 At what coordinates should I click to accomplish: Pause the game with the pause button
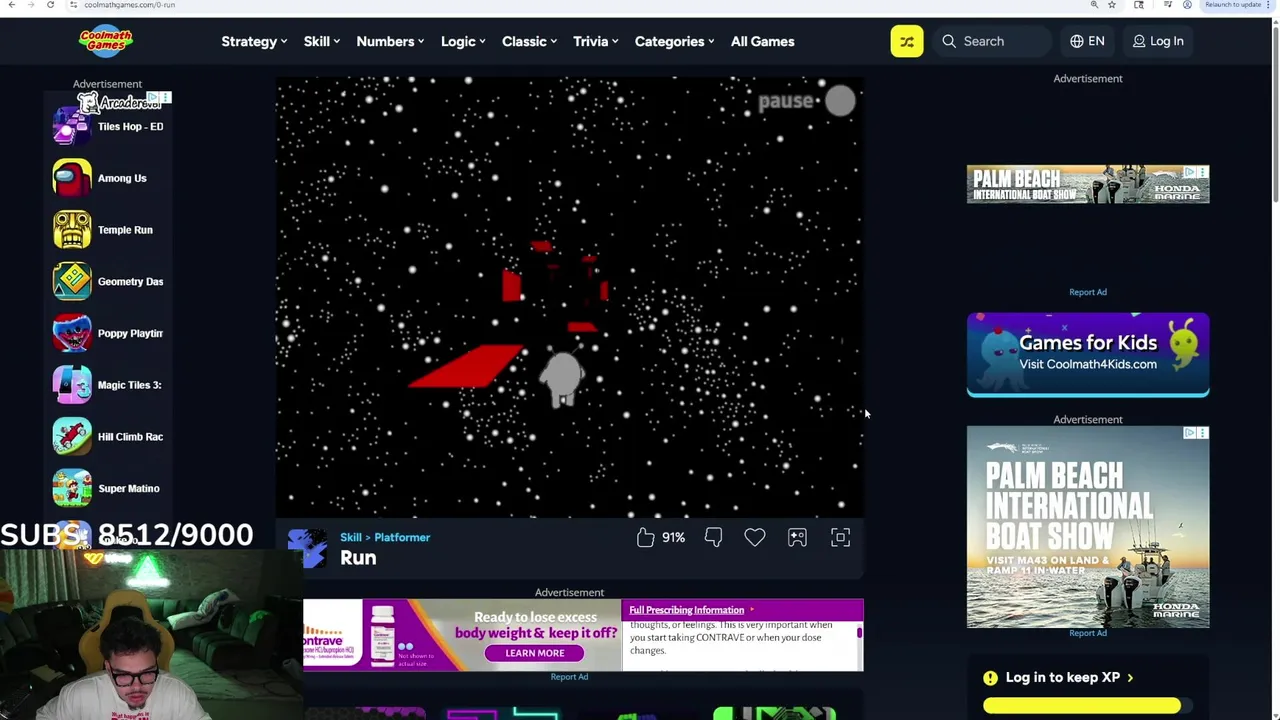pos(840,100)
